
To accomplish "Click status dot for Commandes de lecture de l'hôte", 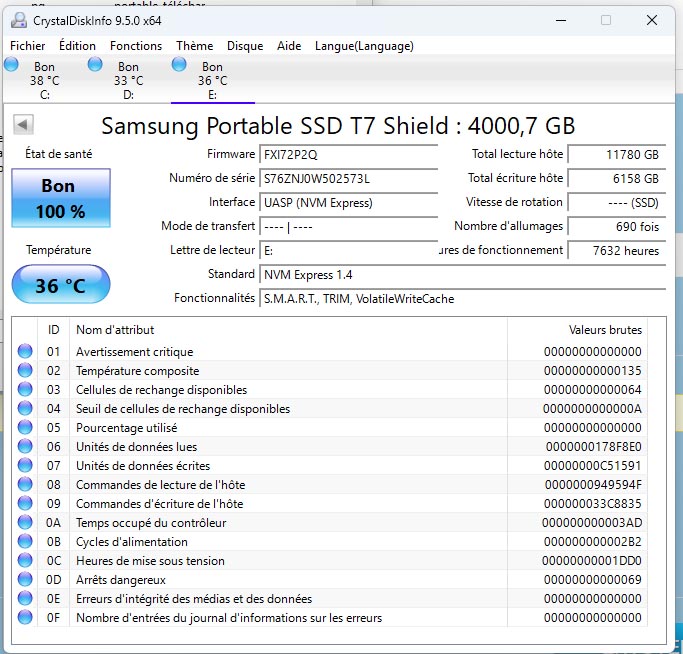I will click(25, 485).
